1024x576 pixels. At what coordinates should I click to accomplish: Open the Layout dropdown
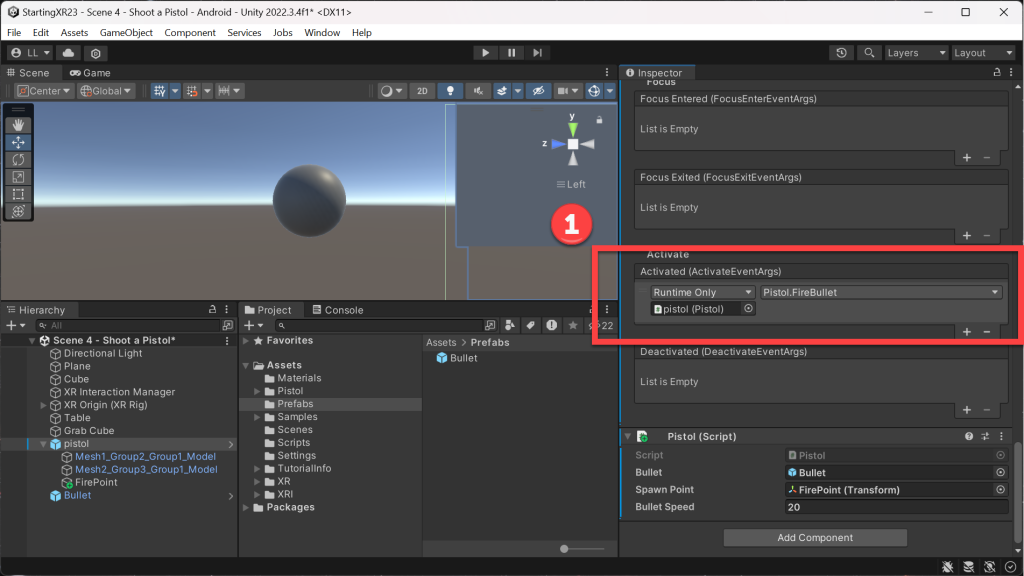[x=983, y=53]
